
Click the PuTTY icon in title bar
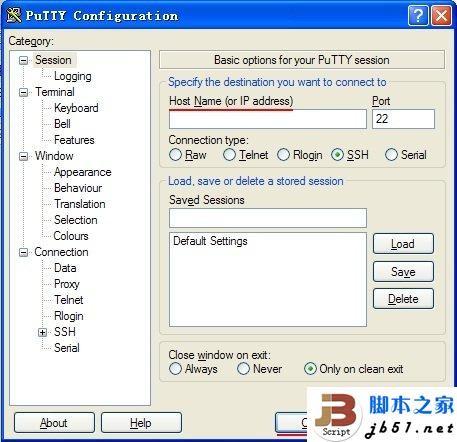coord(14,15)
